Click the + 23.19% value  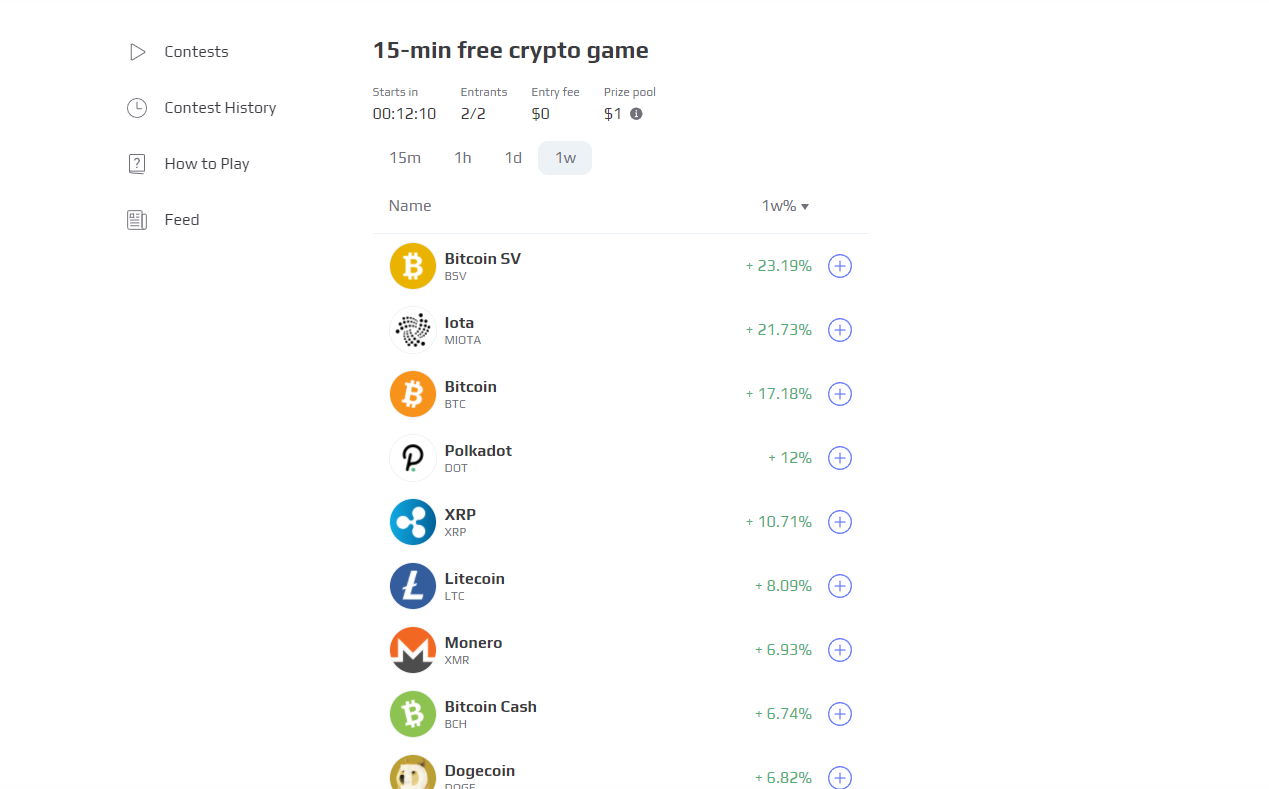tap(779, 266)
